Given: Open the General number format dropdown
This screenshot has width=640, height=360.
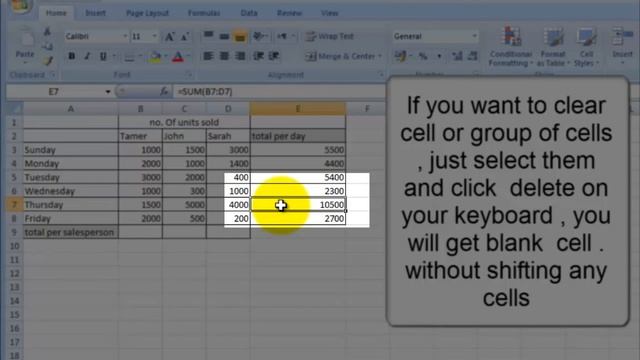Looking at the screenshot, I should pyautogui.click(x=474, y=36).
